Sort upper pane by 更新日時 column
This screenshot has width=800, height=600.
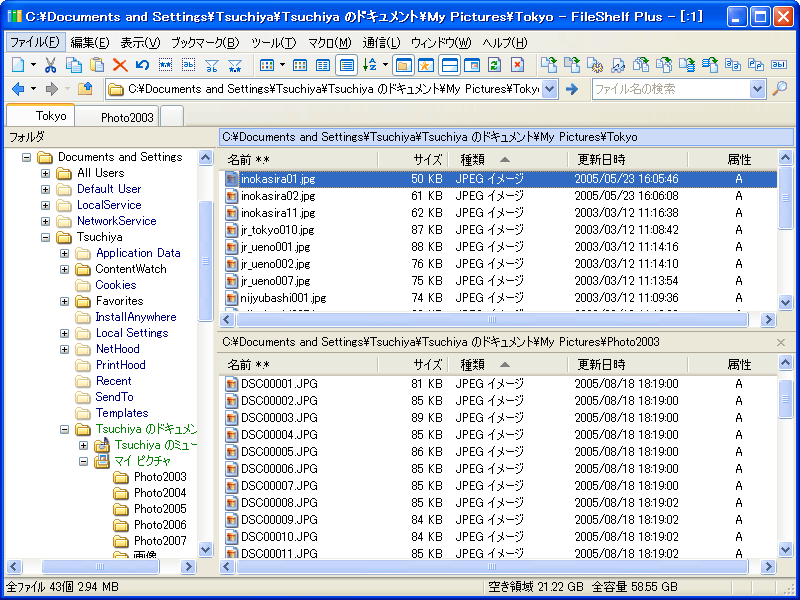628,160
